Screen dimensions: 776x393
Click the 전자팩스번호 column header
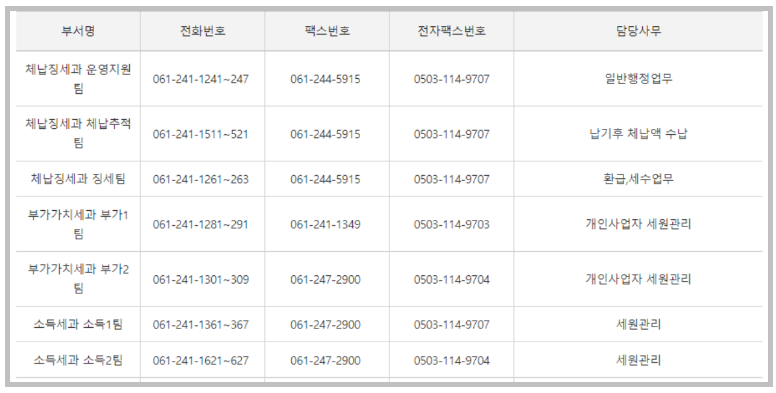(451, 31)
